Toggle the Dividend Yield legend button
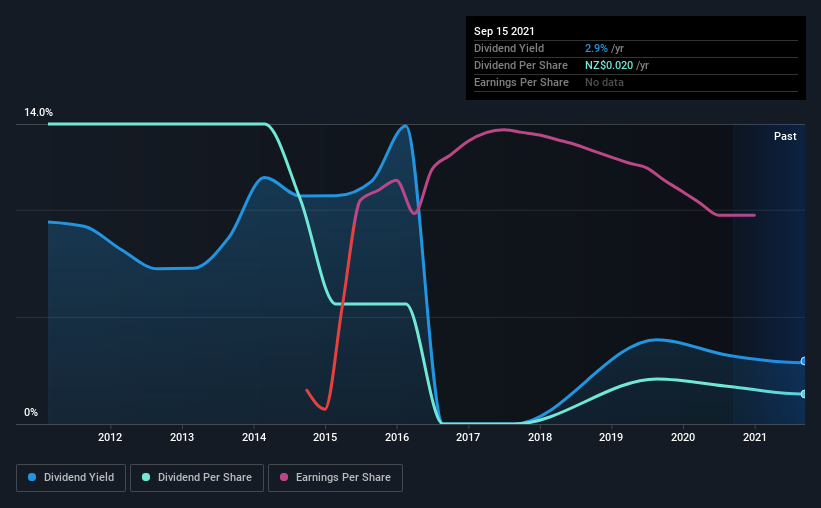The height and width of the screenshot is (508, 821). pyautogui.click(x=71, y=478)
